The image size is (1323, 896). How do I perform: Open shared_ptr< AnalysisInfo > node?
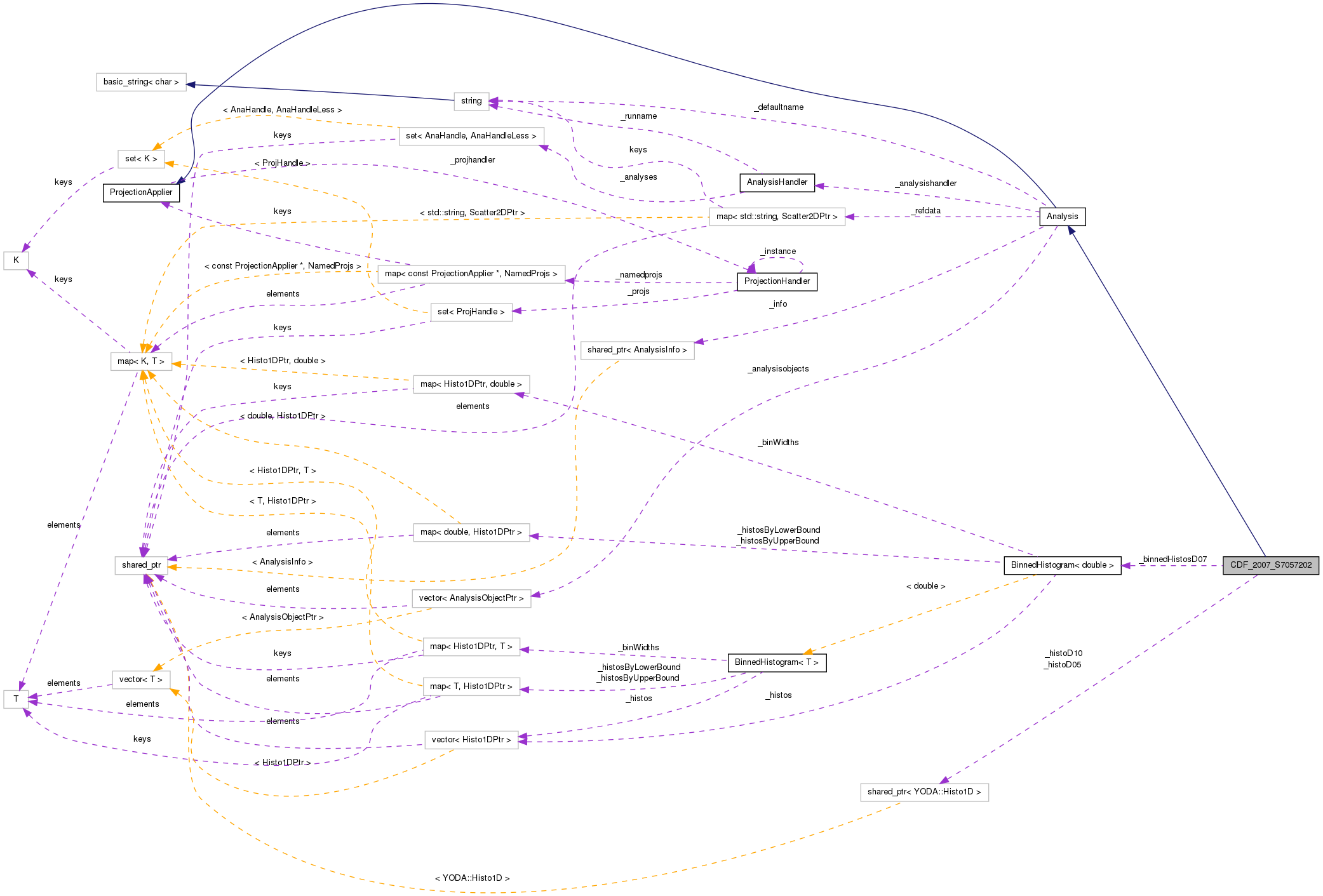[637, 350]
